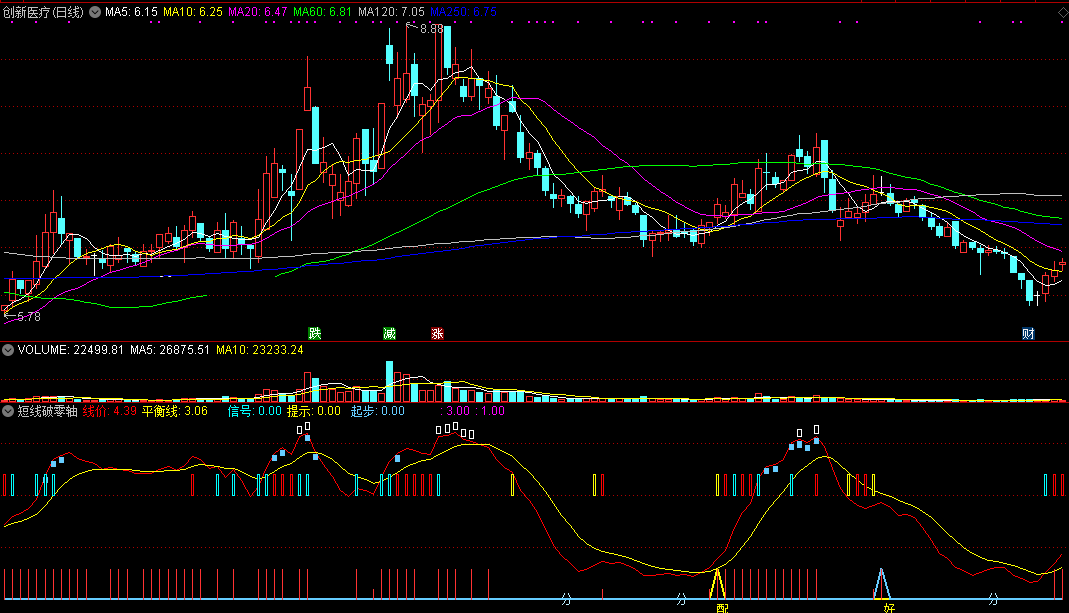The image size is (1069, 613).
Task: Click the 提示: 0.00 value
Action: click(314, 411)
